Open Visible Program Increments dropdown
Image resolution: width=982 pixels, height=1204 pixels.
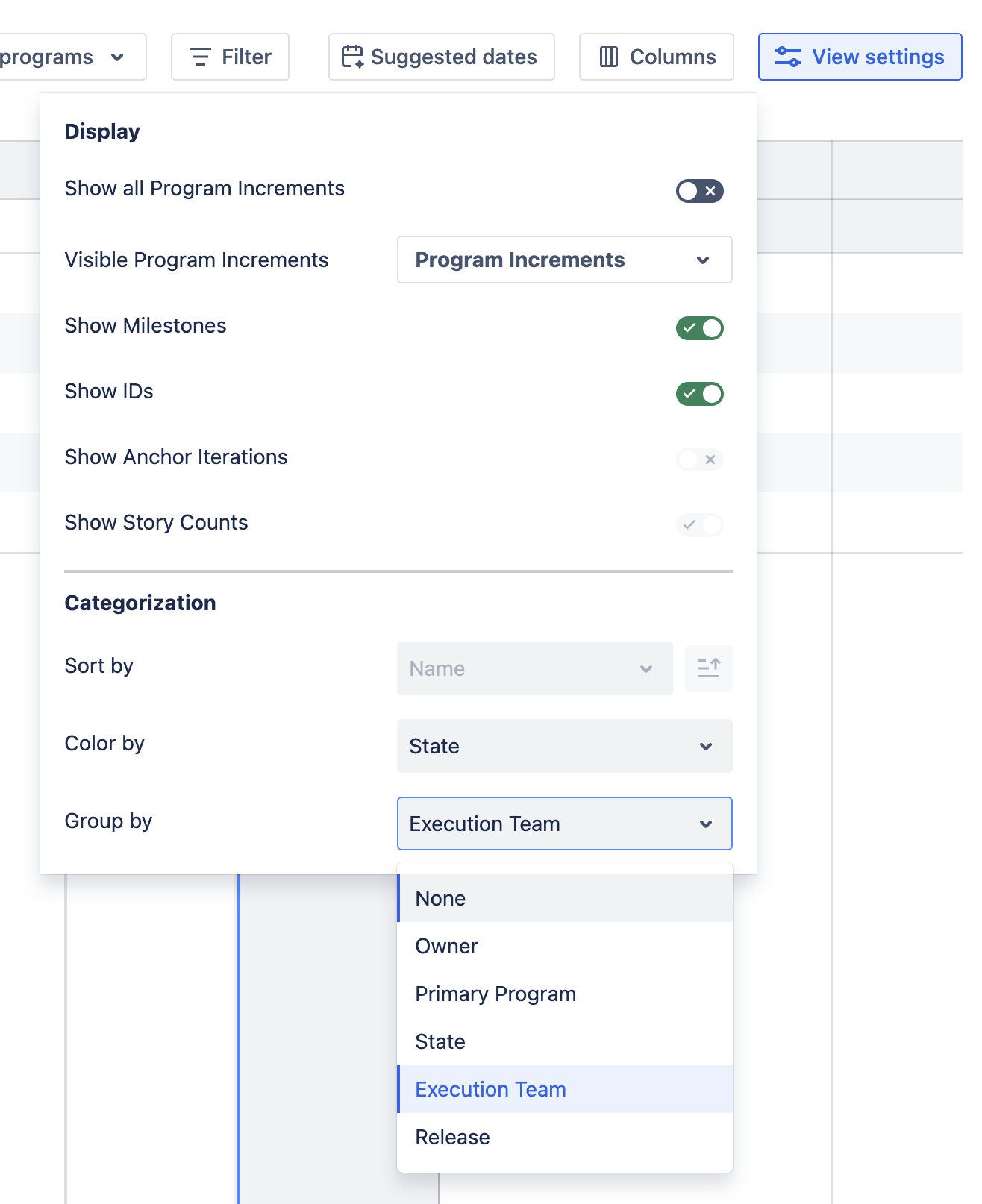pos(564,260)
